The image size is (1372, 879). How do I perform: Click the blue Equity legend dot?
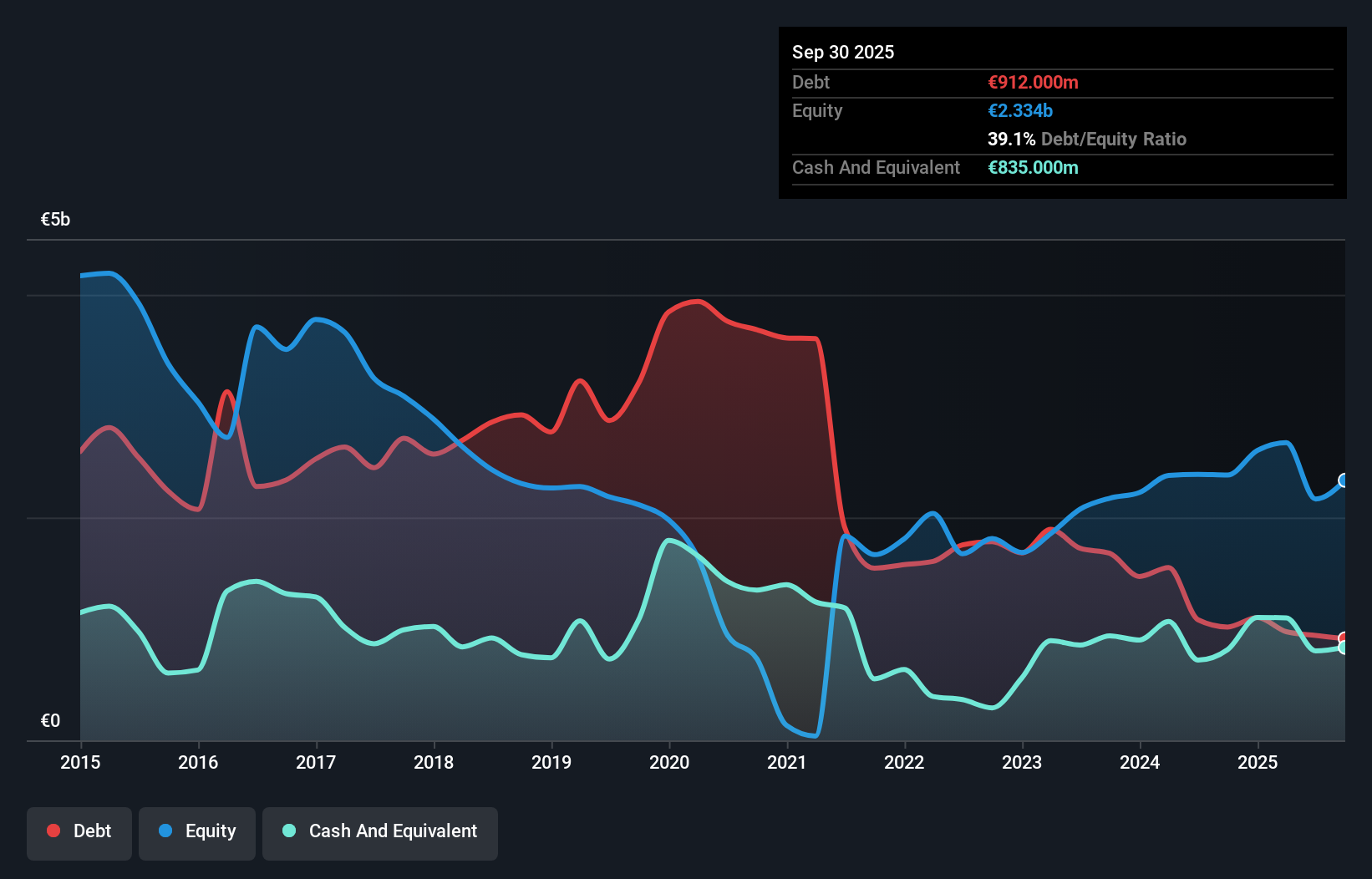tap(165, 831)
